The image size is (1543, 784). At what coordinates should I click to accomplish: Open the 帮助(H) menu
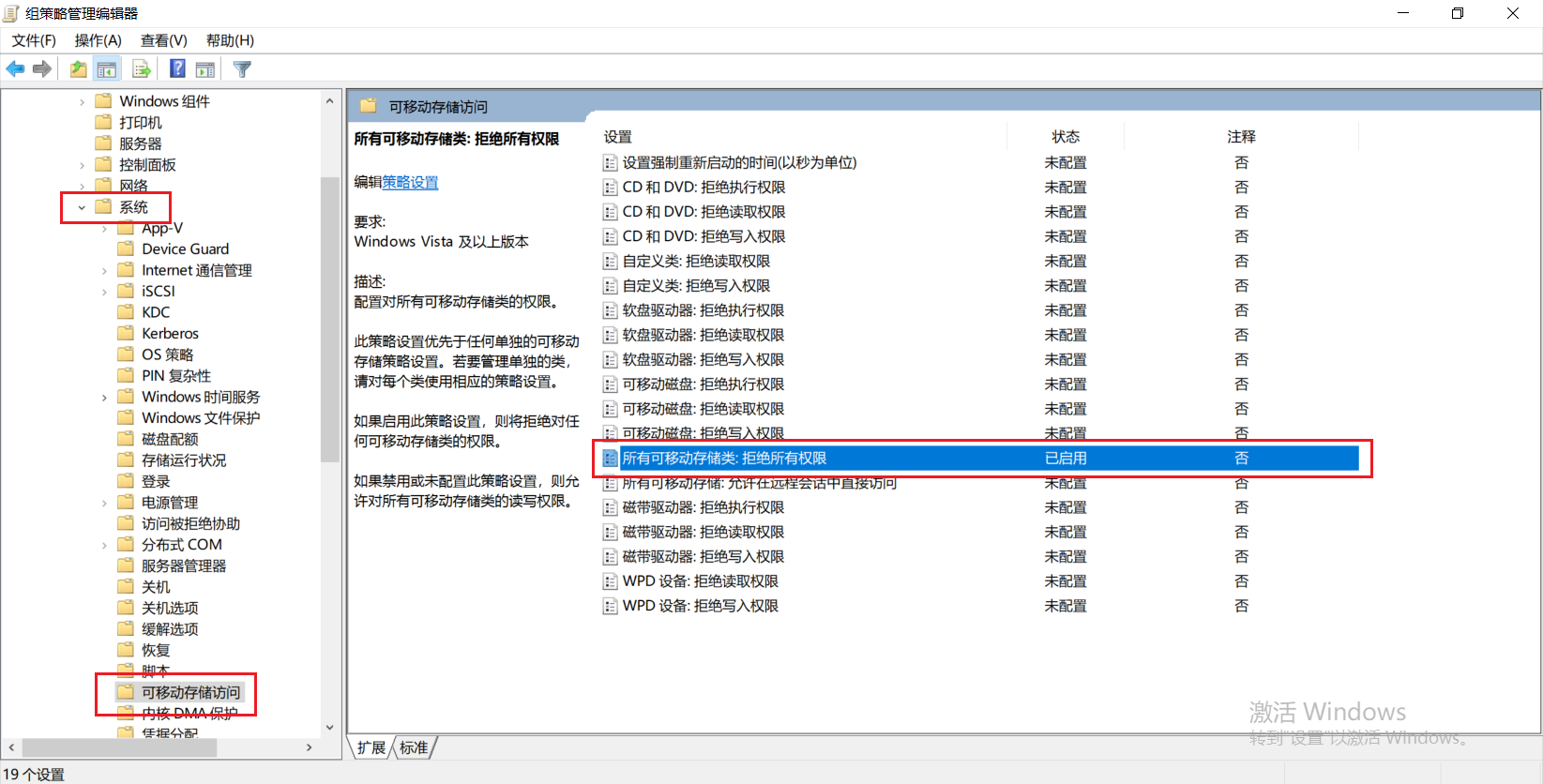pyautogui.click(x=230, y=40)
